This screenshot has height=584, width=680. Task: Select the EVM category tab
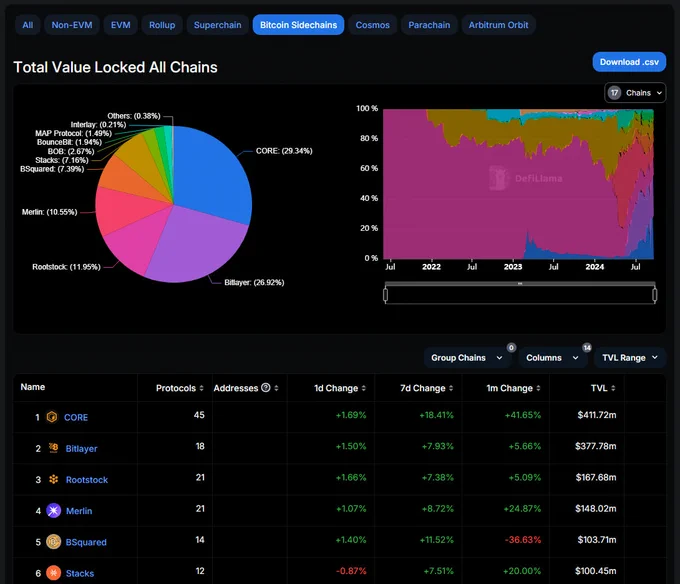[x=121, y=25]
